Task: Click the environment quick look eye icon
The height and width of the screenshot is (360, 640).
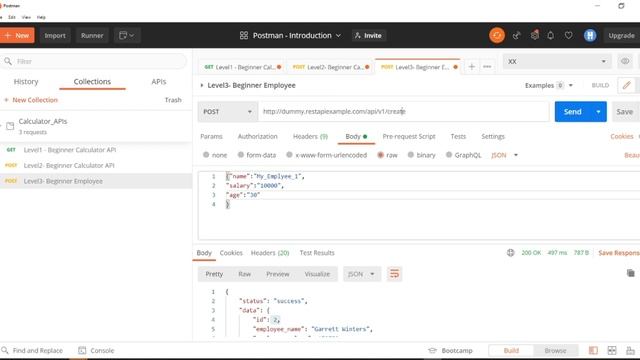Action: (625, 61)
